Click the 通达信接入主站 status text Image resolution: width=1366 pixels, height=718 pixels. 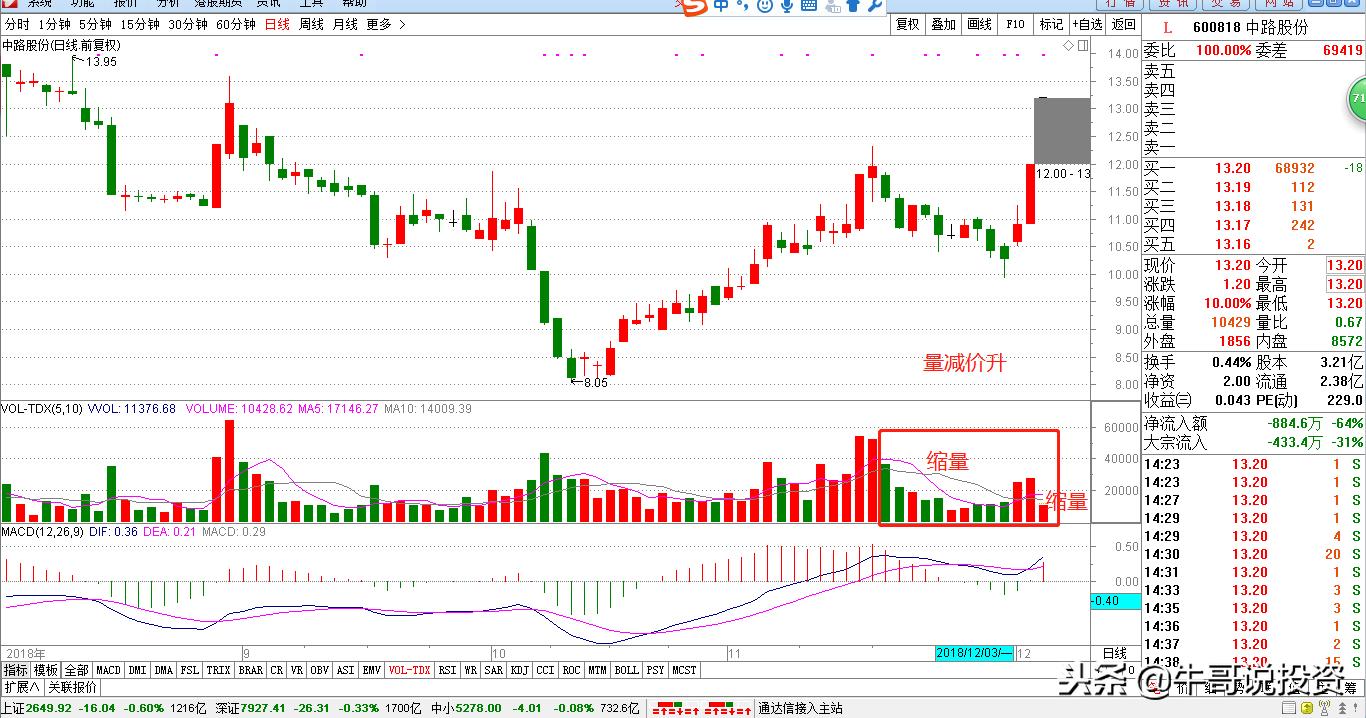click(800, 708)
